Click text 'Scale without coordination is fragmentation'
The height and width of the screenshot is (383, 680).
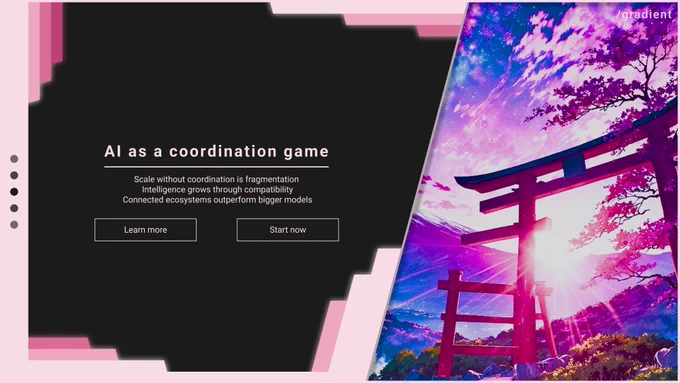216,179
